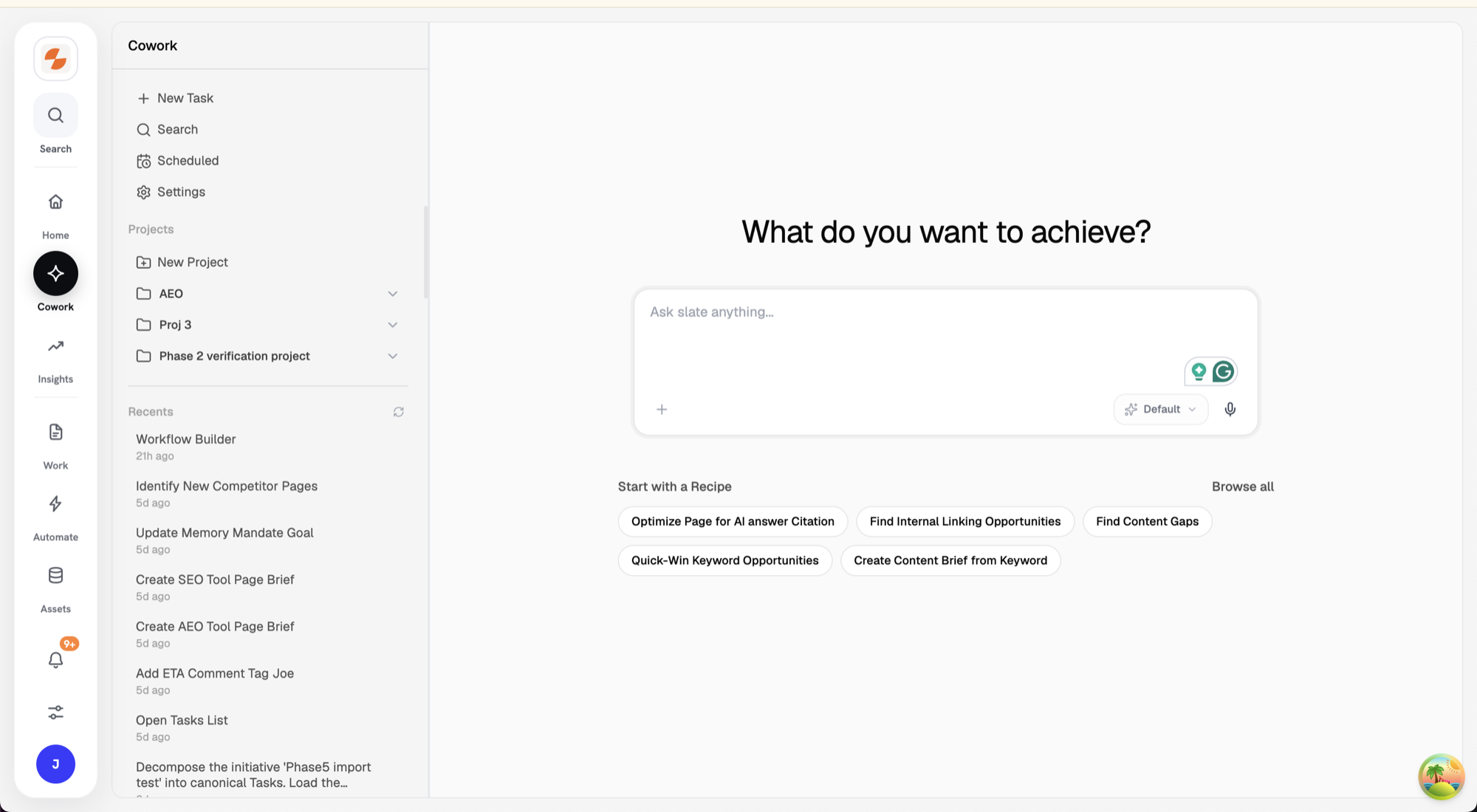Open Insights trend icon

[x=55, y=346]
